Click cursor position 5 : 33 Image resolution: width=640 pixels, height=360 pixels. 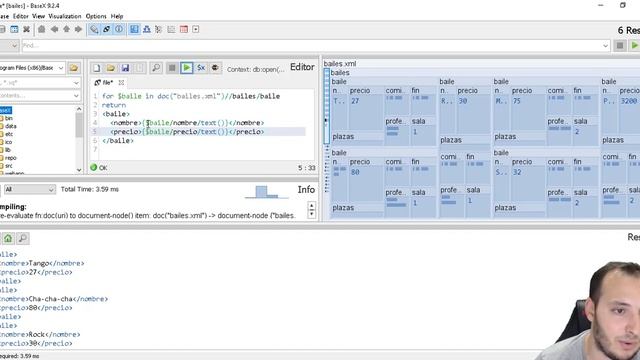pyautogui.click(x=306, y=168)
